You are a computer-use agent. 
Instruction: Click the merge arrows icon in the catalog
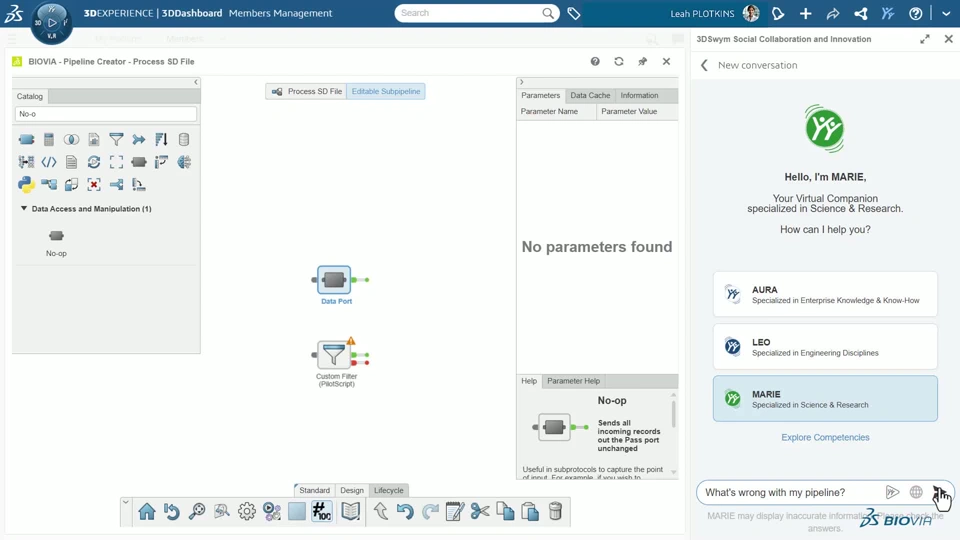tap(139, 140)
